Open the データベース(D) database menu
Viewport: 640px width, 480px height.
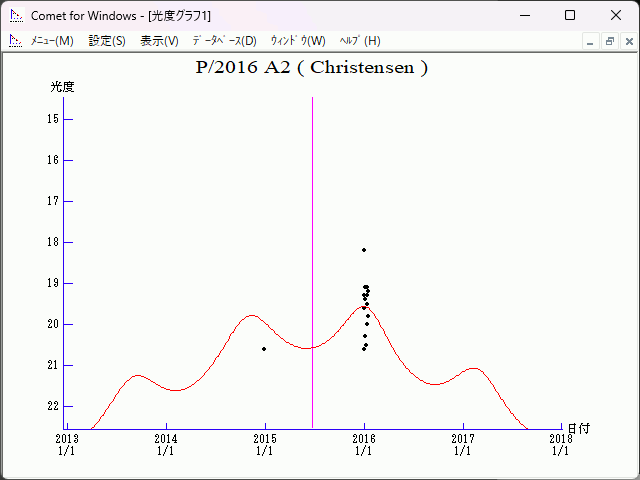point(224,41)
